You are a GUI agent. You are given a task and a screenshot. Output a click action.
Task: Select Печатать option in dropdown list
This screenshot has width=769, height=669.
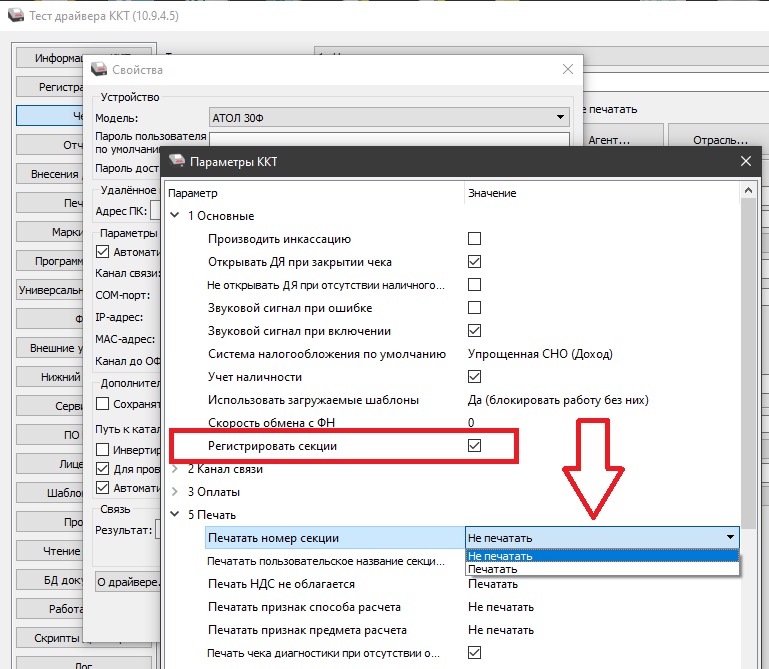click(x=493, y=569)
